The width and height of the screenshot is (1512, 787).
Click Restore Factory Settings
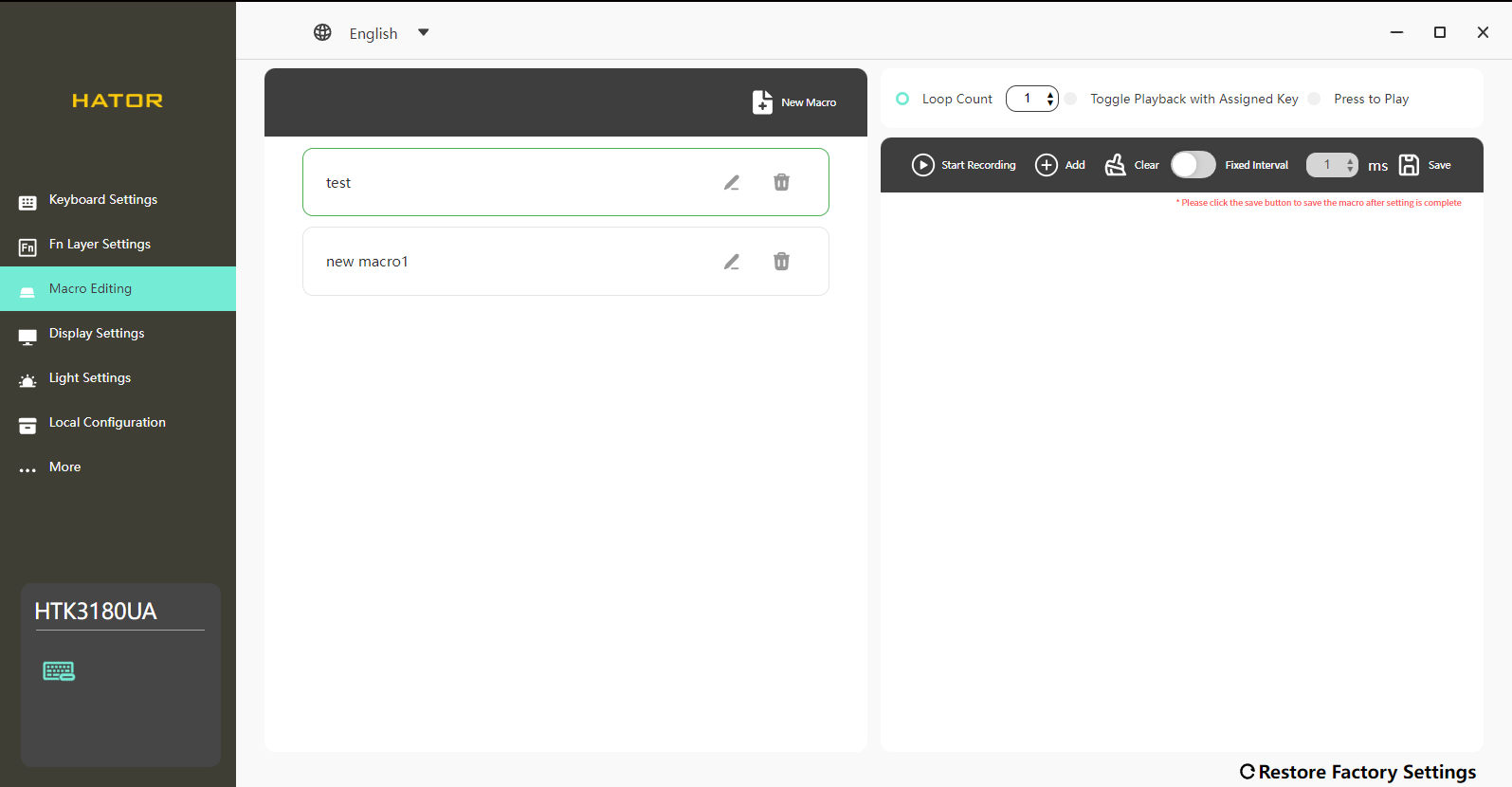(1357, 772)
